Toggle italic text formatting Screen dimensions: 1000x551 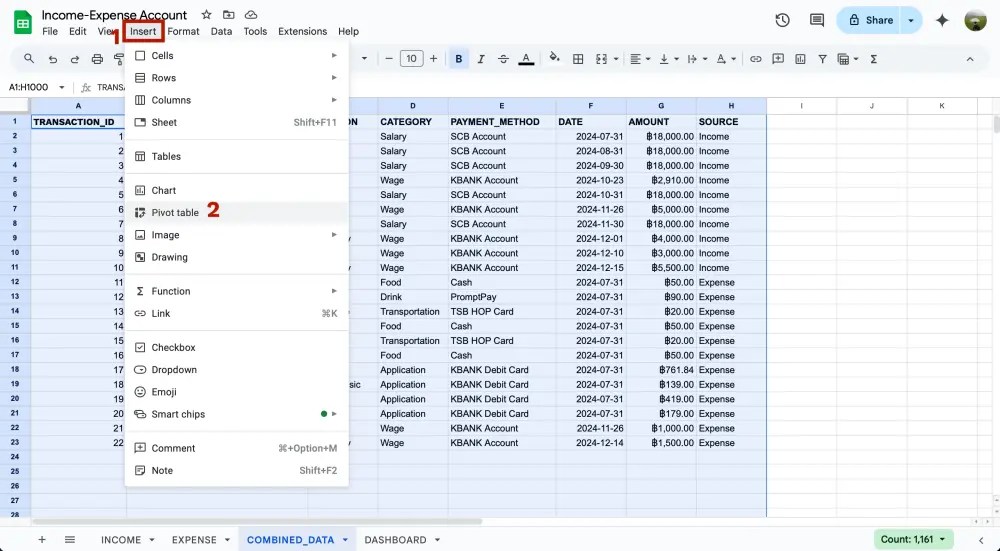tap(480, 59)
